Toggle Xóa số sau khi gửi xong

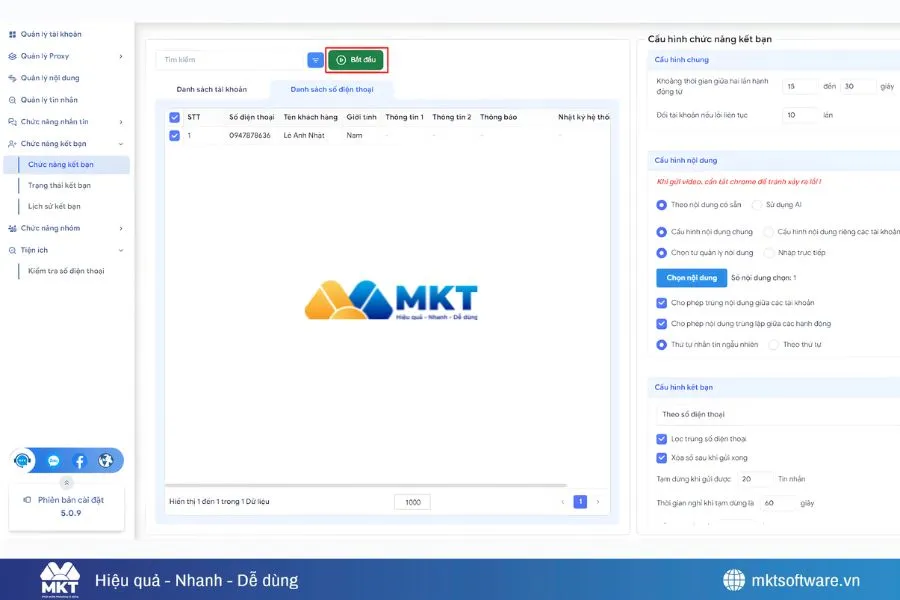(661, 457)
